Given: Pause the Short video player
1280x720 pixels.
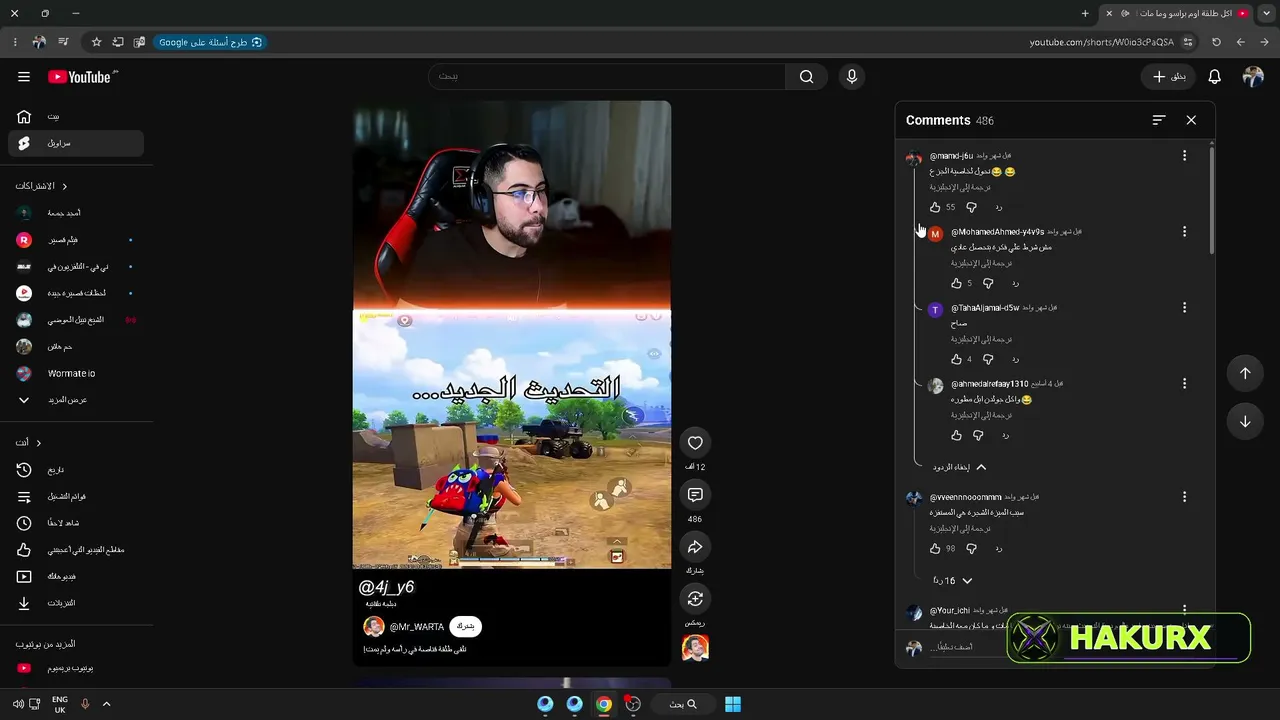Looking at the screenshot, I should click(512, 335).
